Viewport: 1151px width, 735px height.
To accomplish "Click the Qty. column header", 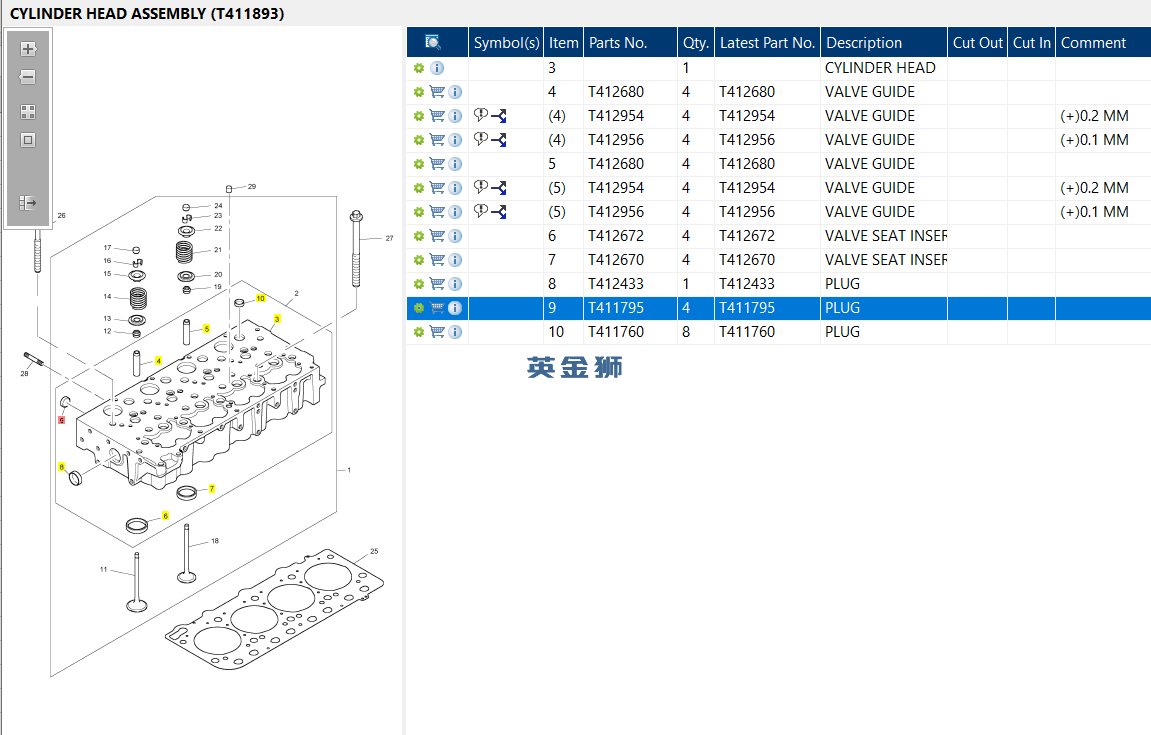I will [695, 42].
